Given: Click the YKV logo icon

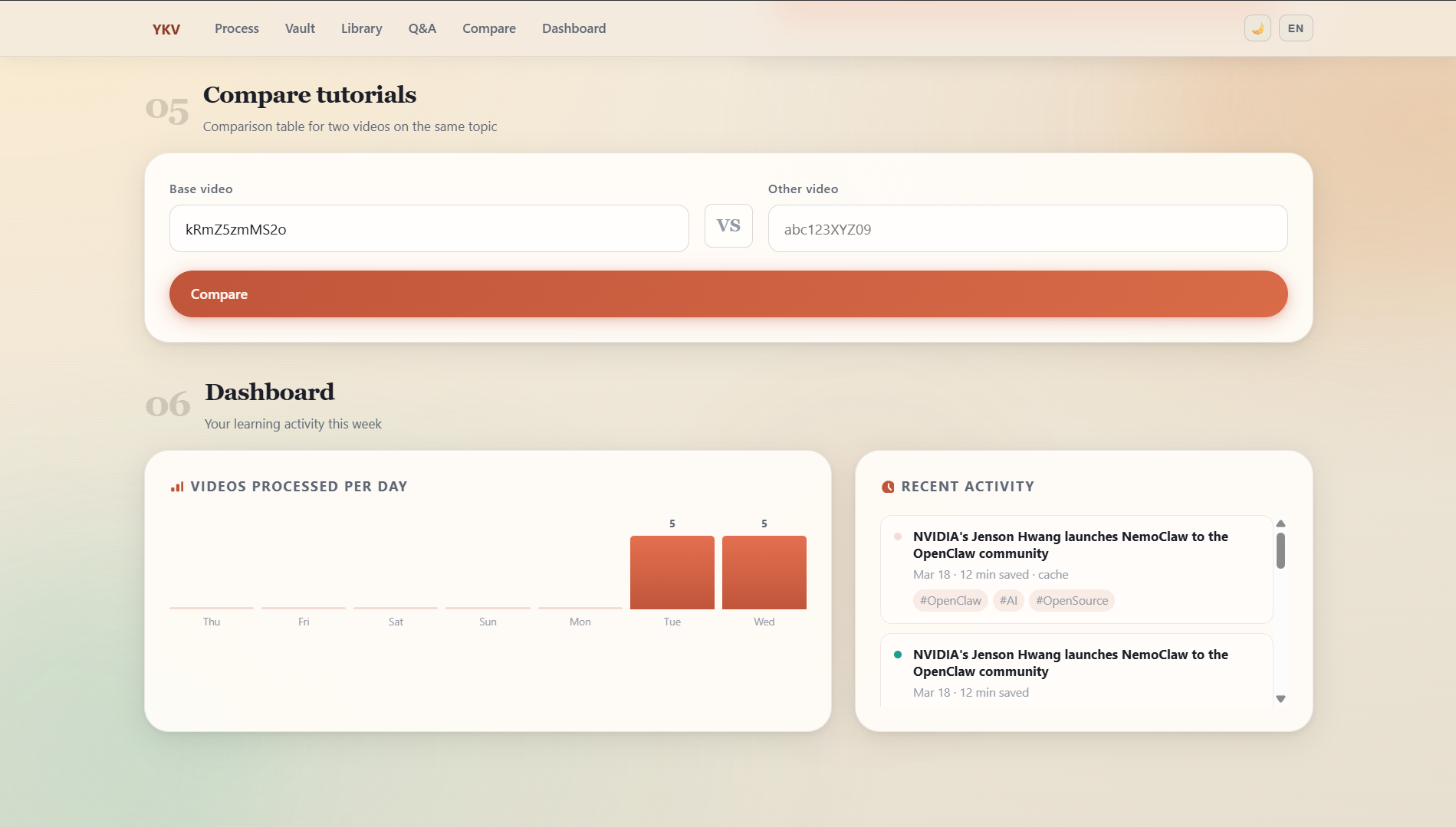Looking at the screenshot, I should click(166, 28).
